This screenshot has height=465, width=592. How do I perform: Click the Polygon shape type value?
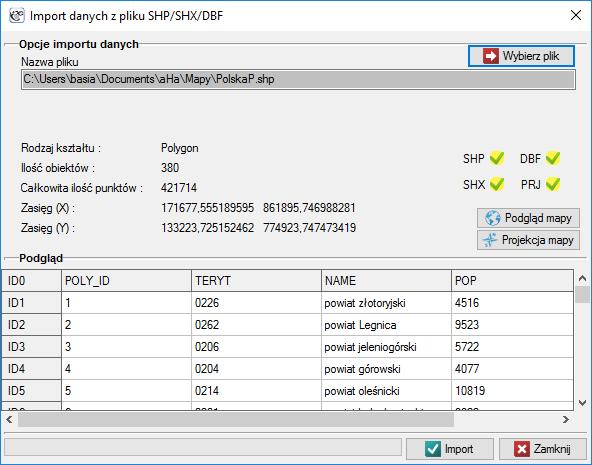pyautogui.click(x=180, y=148)
